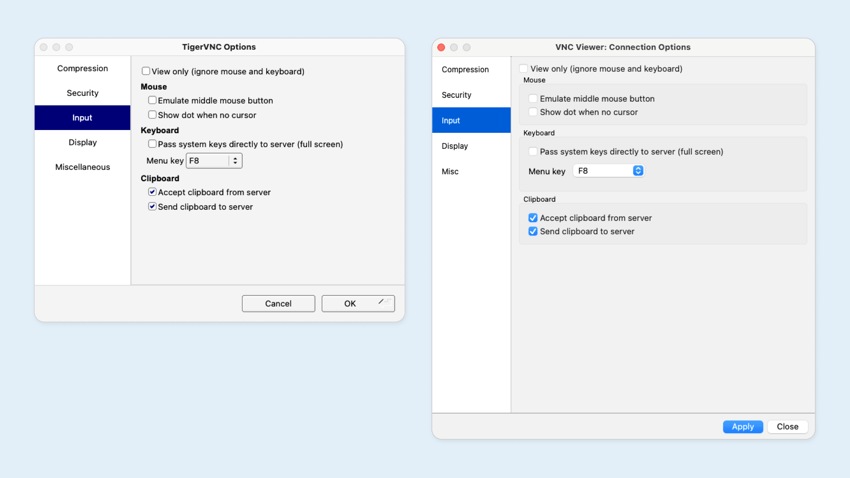Close VNC Viewer window with red button
The height and width of the screenshot is (478, 850).
(x=441, y=47)
